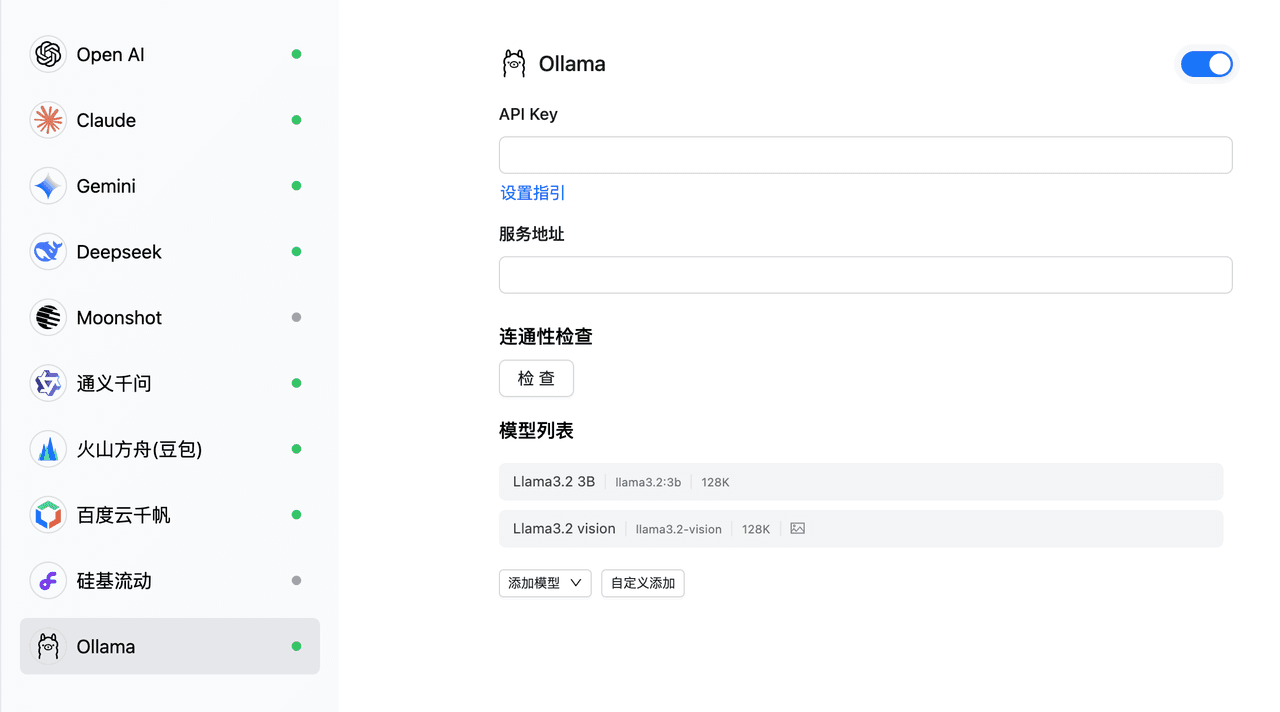This screenshot has width=1280, height=712.
Task: Click the Ollama logo in settings header
Action: pyautogui.click(x=514, y=64)
